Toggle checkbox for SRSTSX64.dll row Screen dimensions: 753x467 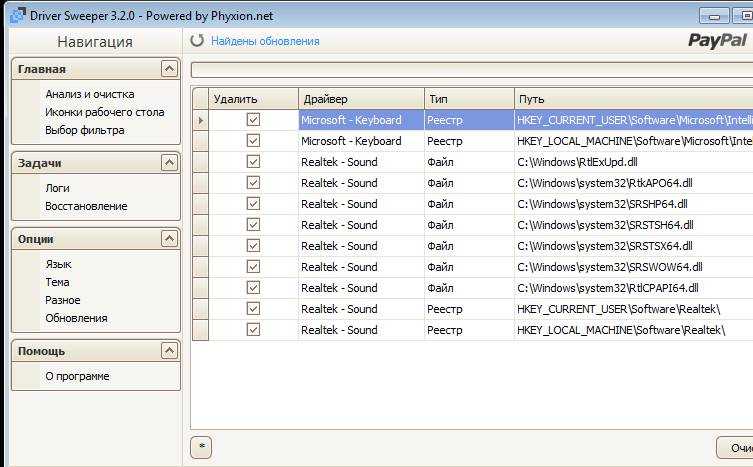point(253,246)
